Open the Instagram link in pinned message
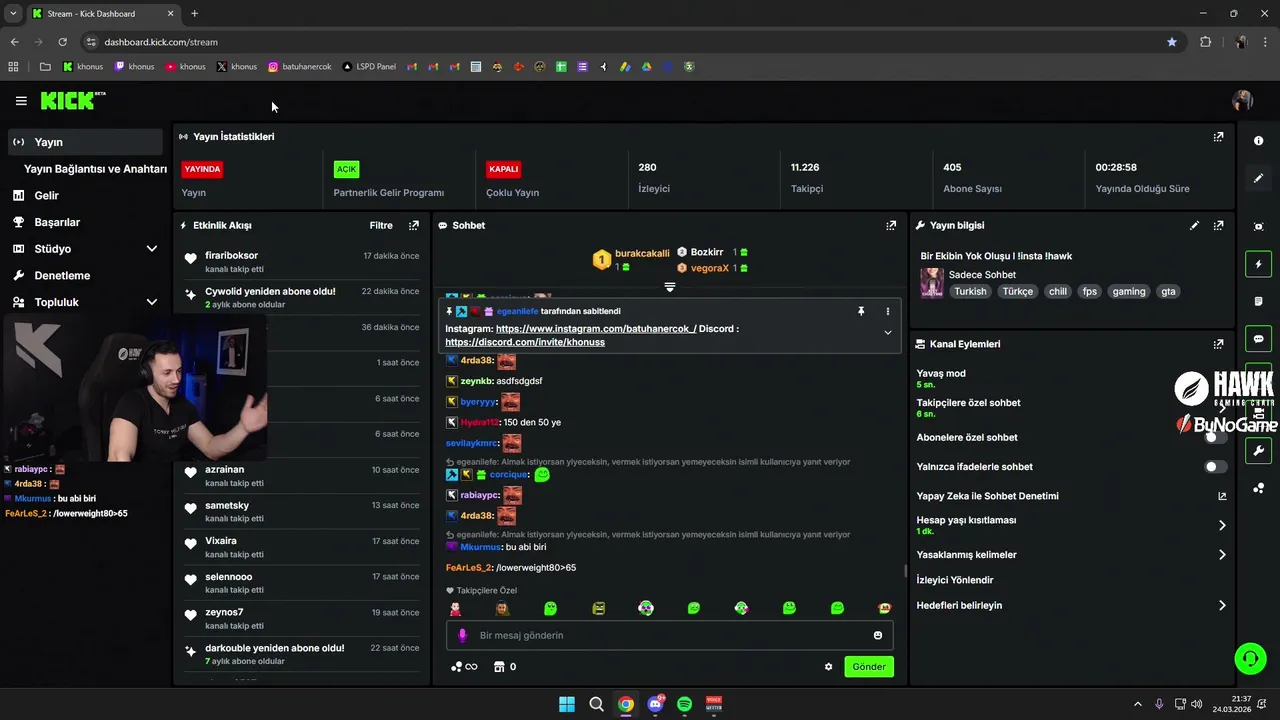 pos(596,329)
